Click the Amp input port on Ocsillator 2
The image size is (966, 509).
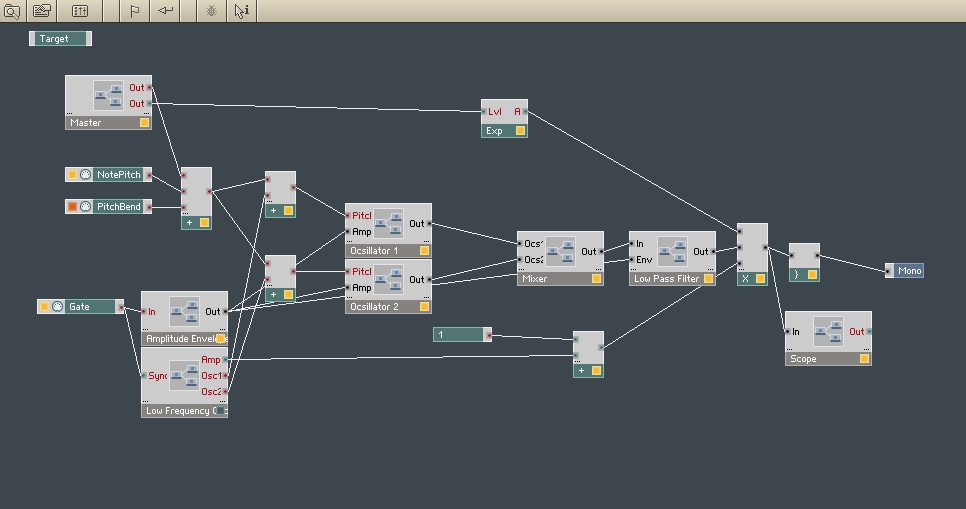(x=348, y=288)
